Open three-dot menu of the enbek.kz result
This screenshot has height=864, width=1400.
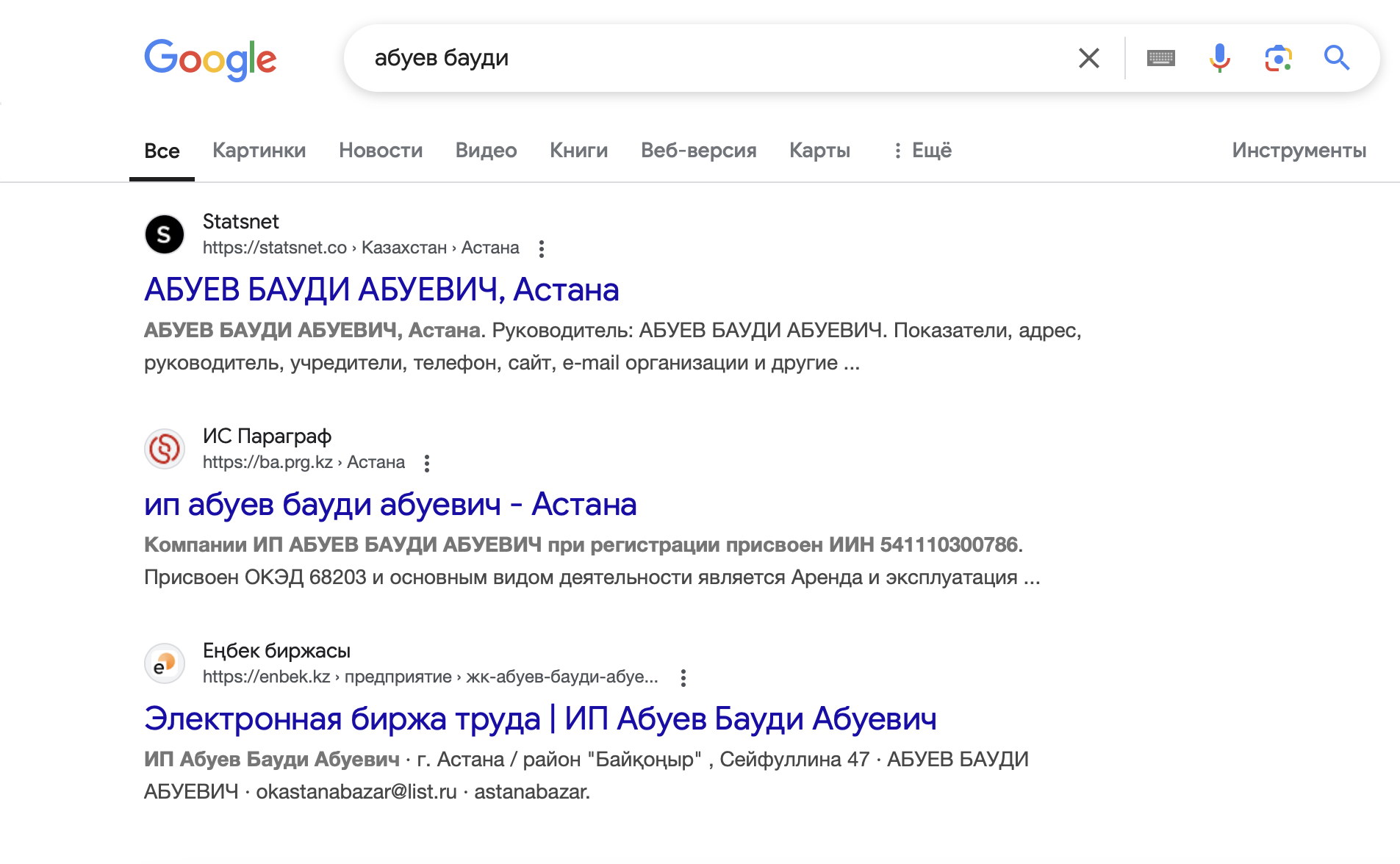pyautogui.click(x=683, y=677)
